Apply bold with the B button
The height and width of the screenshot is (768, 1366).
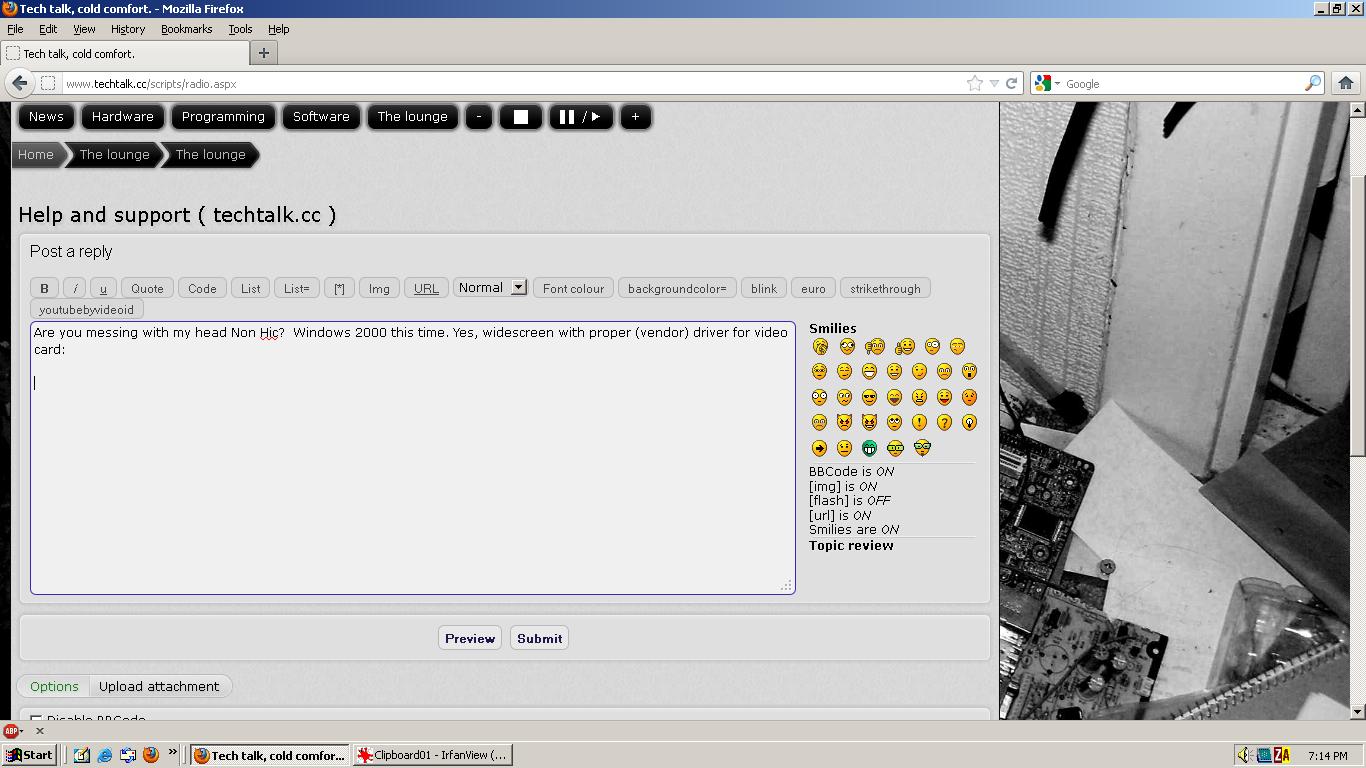44,288
